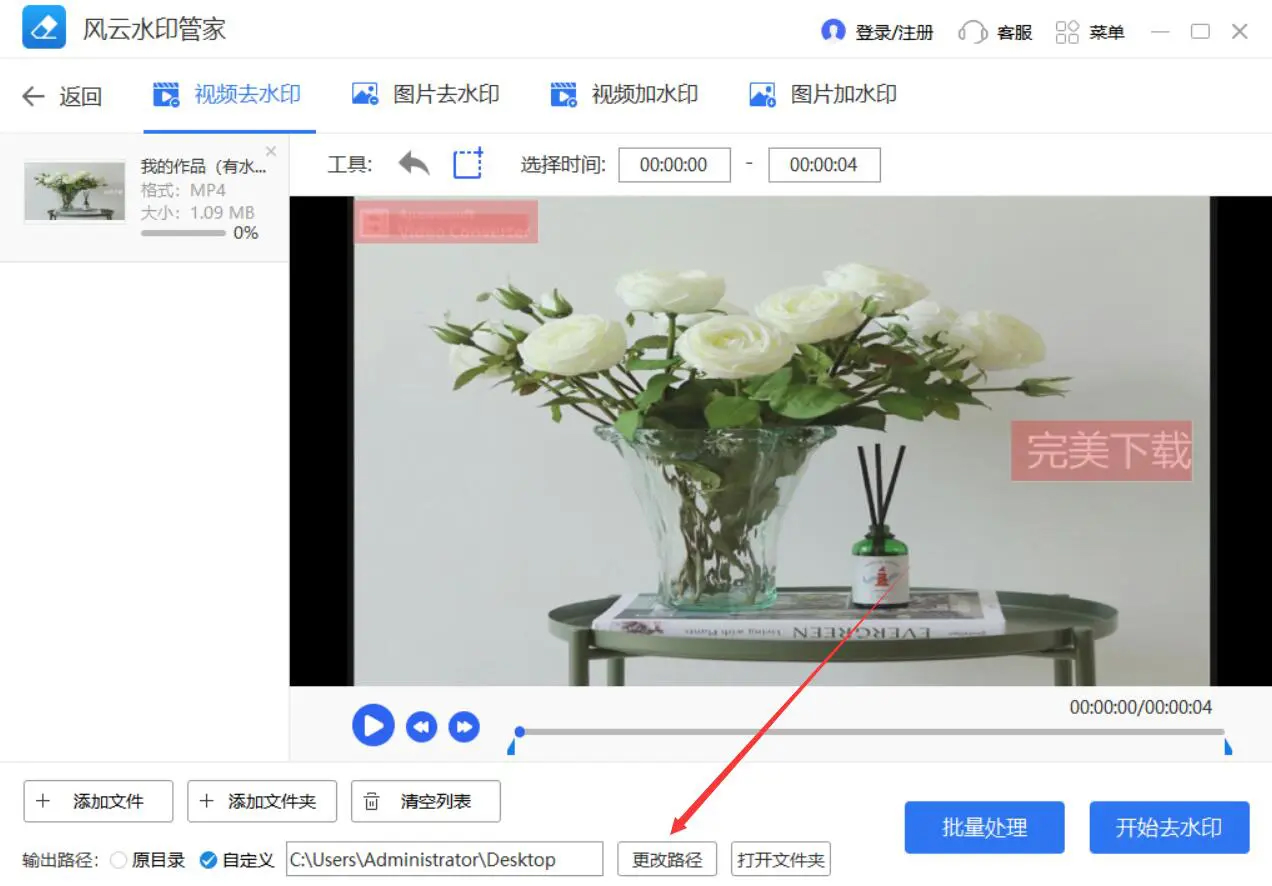Open the 菜单 grid menu
This screenshot has width=1272, height=886.
coord(1090,31)
